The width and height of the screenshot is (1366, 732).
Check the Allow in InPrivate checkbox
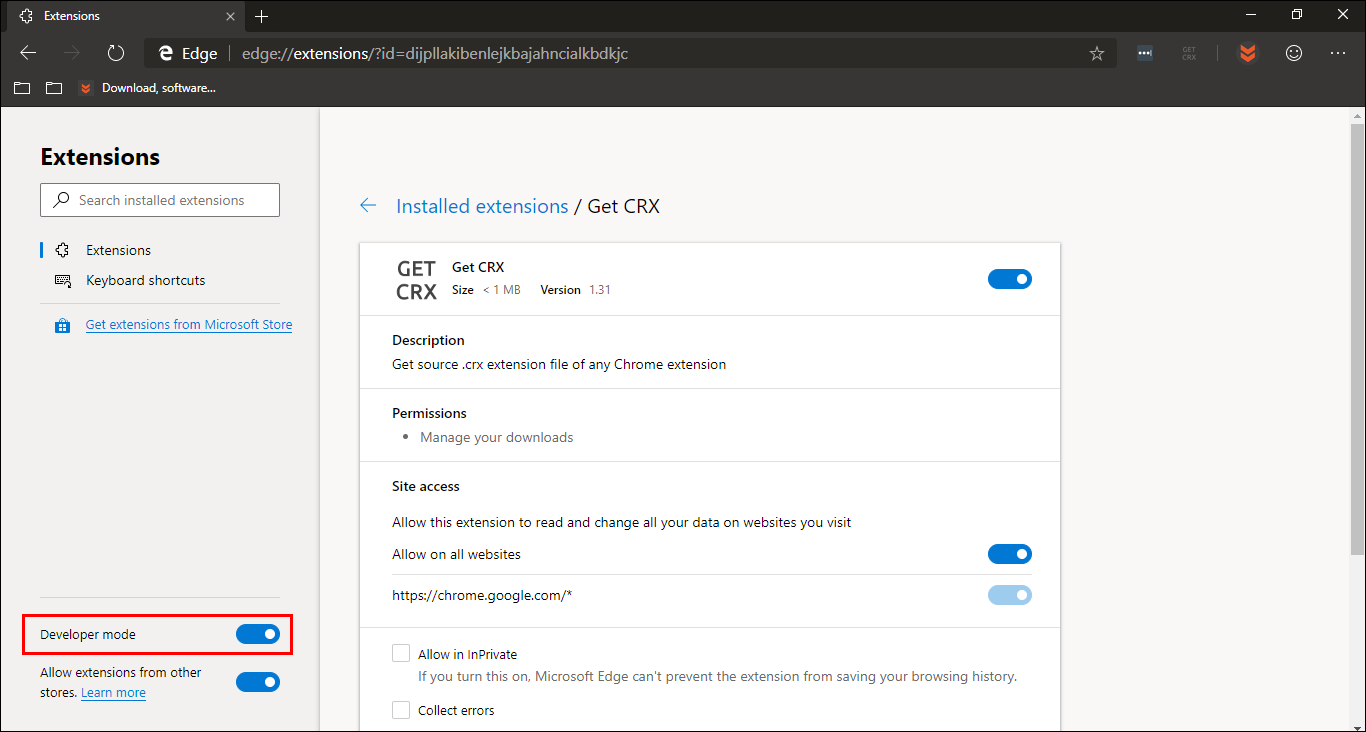(x=401, y=653)
